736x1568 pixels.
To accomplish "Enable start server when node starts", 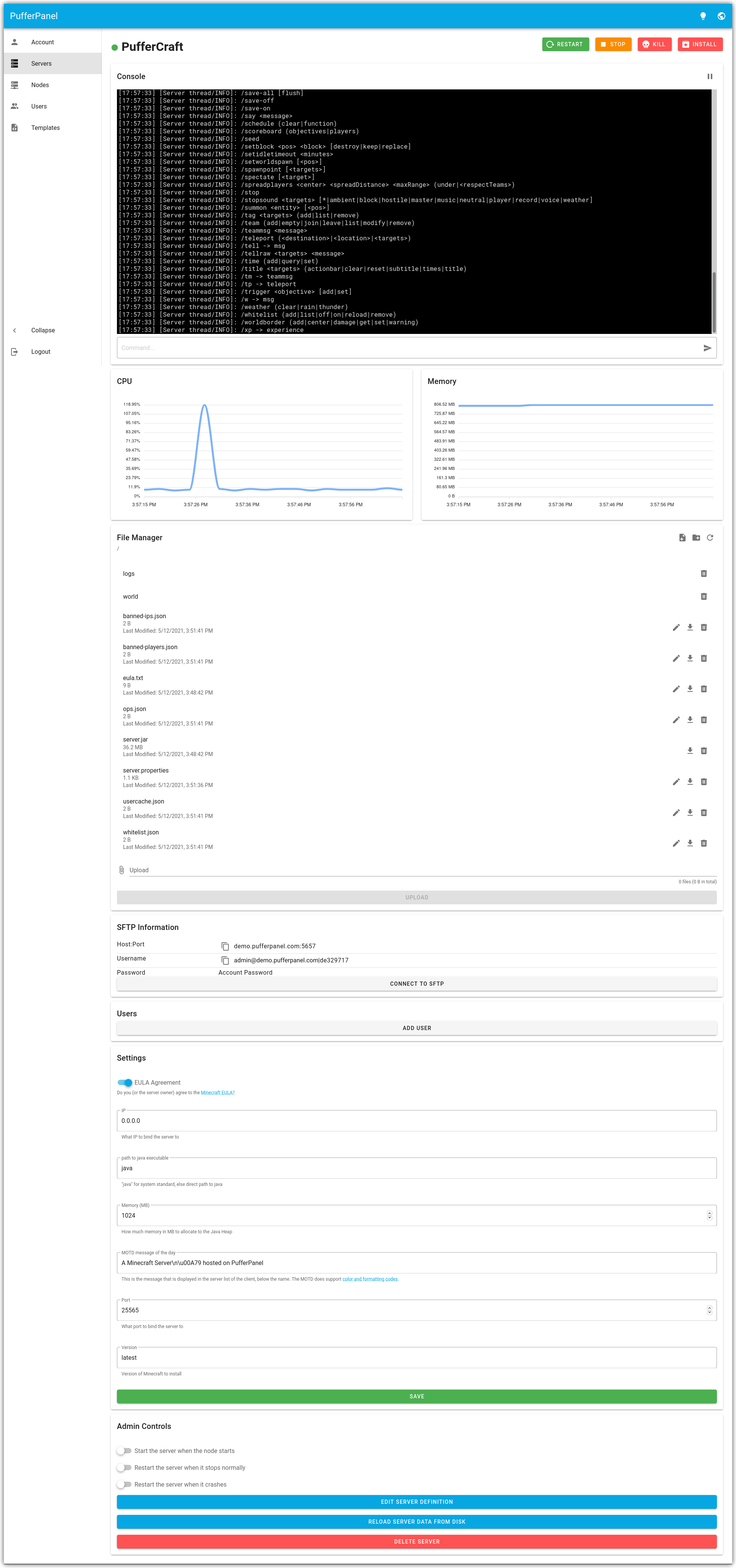I will [124, 1451].
